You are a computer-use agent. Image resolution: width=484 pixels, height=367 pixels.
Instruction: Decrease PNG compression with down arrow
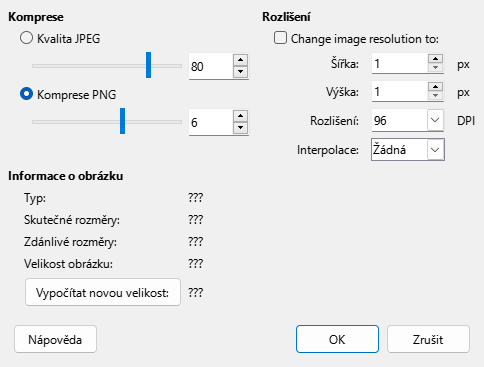click(240, 128)
